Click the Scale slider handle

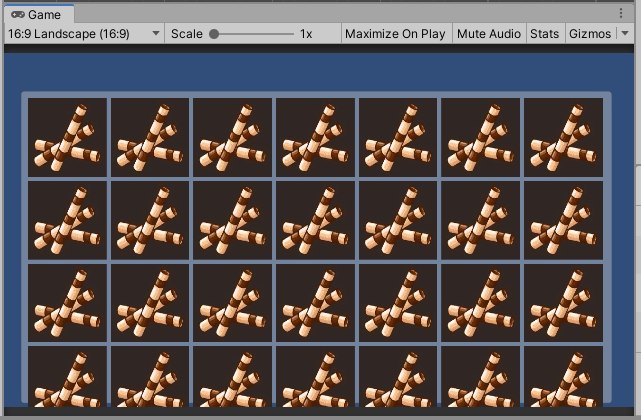[x=214, y=34]
